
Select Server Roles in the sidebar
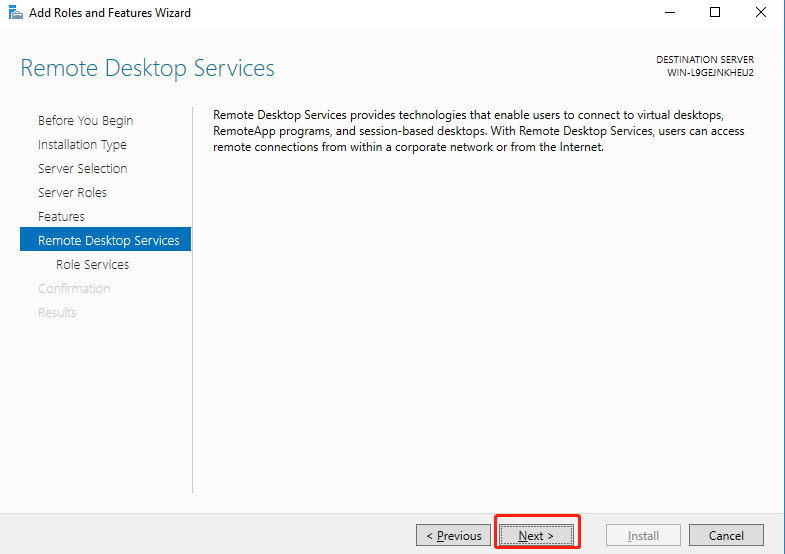click(x=72, y=193)
